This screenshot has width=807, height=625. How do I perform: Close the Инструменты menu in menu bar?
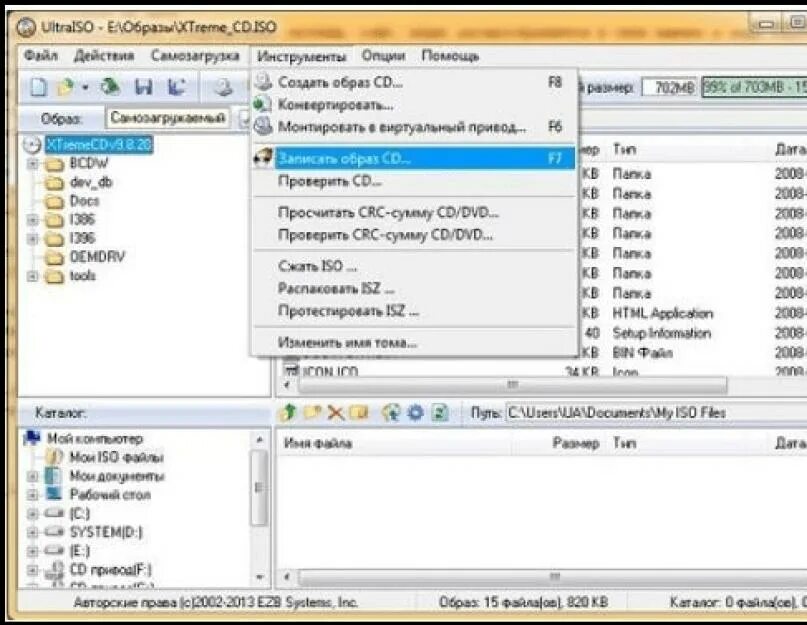pyautogui.click(x=302, y=56)
